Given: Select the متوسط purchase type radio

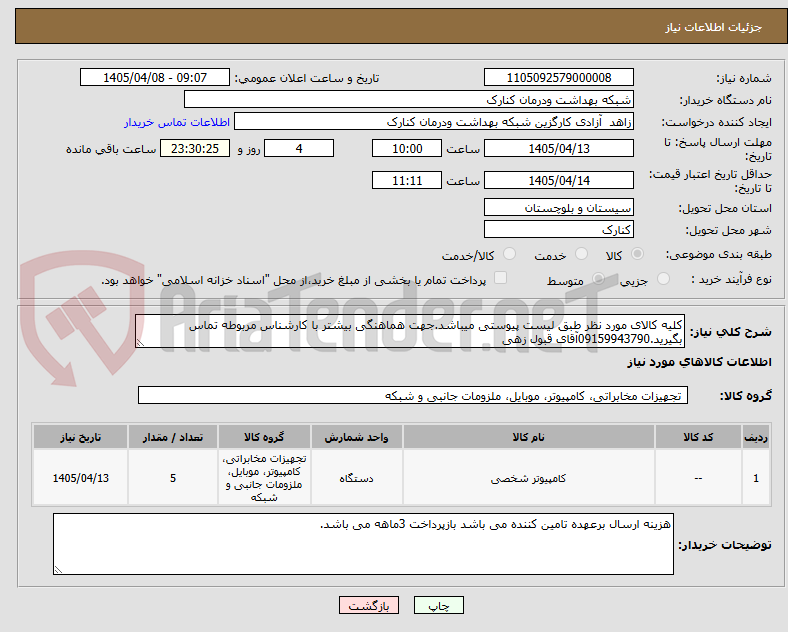Looking at the screenshot, I should [598, 278].
